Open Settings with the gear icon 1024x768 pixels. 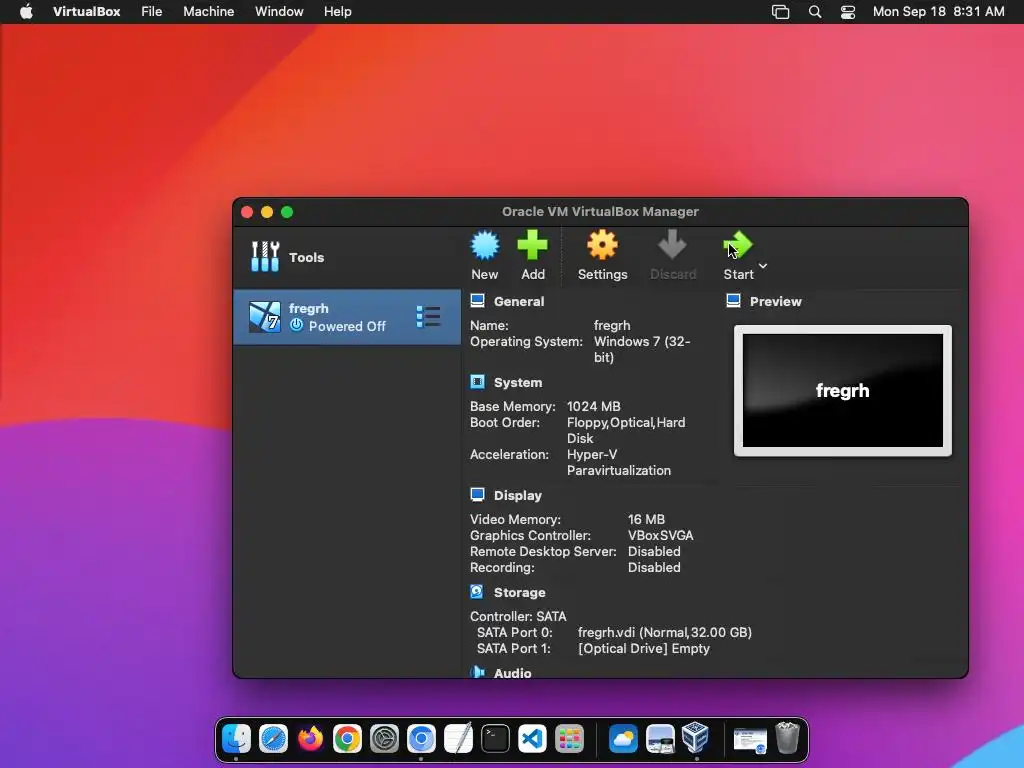coord(602,246)
